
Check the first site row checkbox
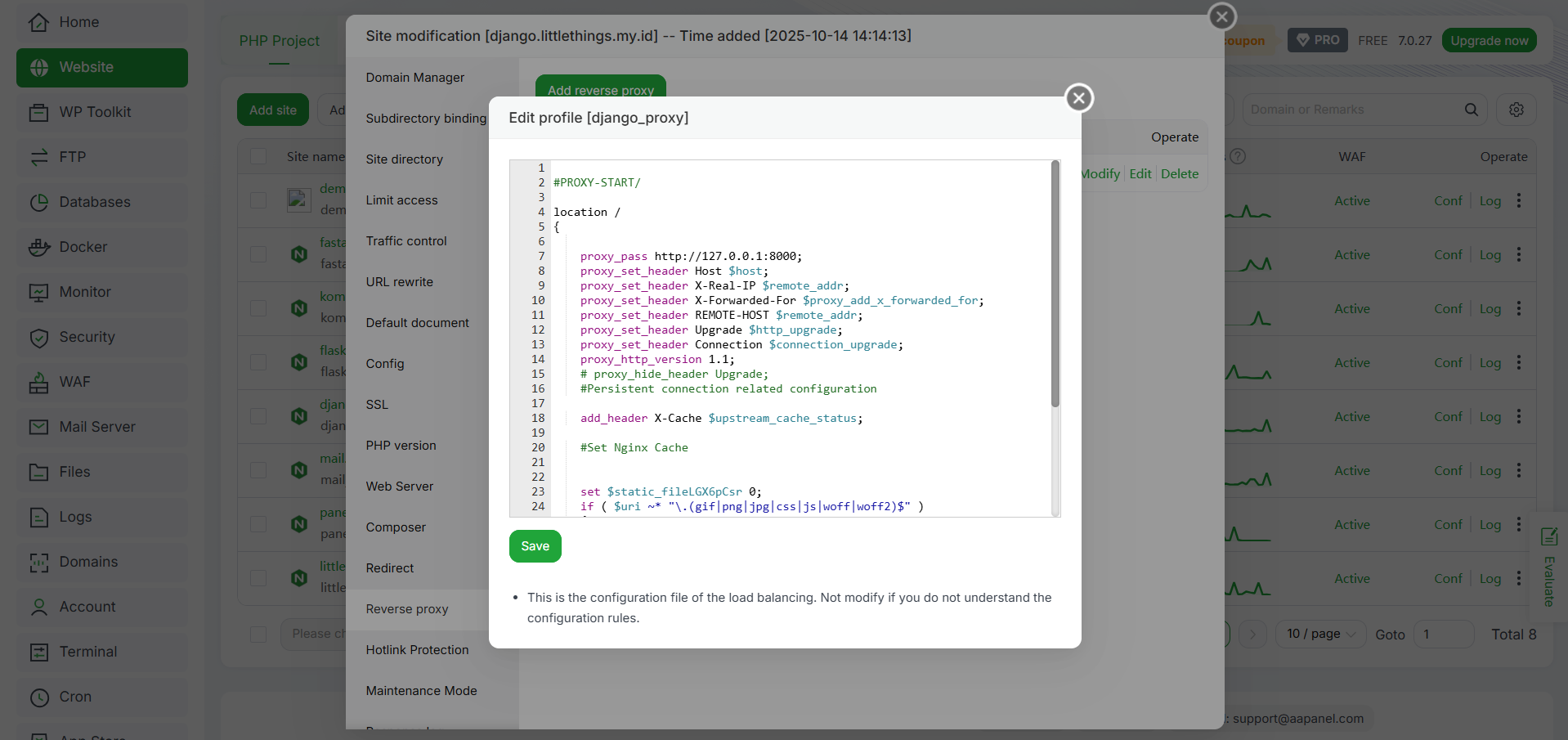258,200
